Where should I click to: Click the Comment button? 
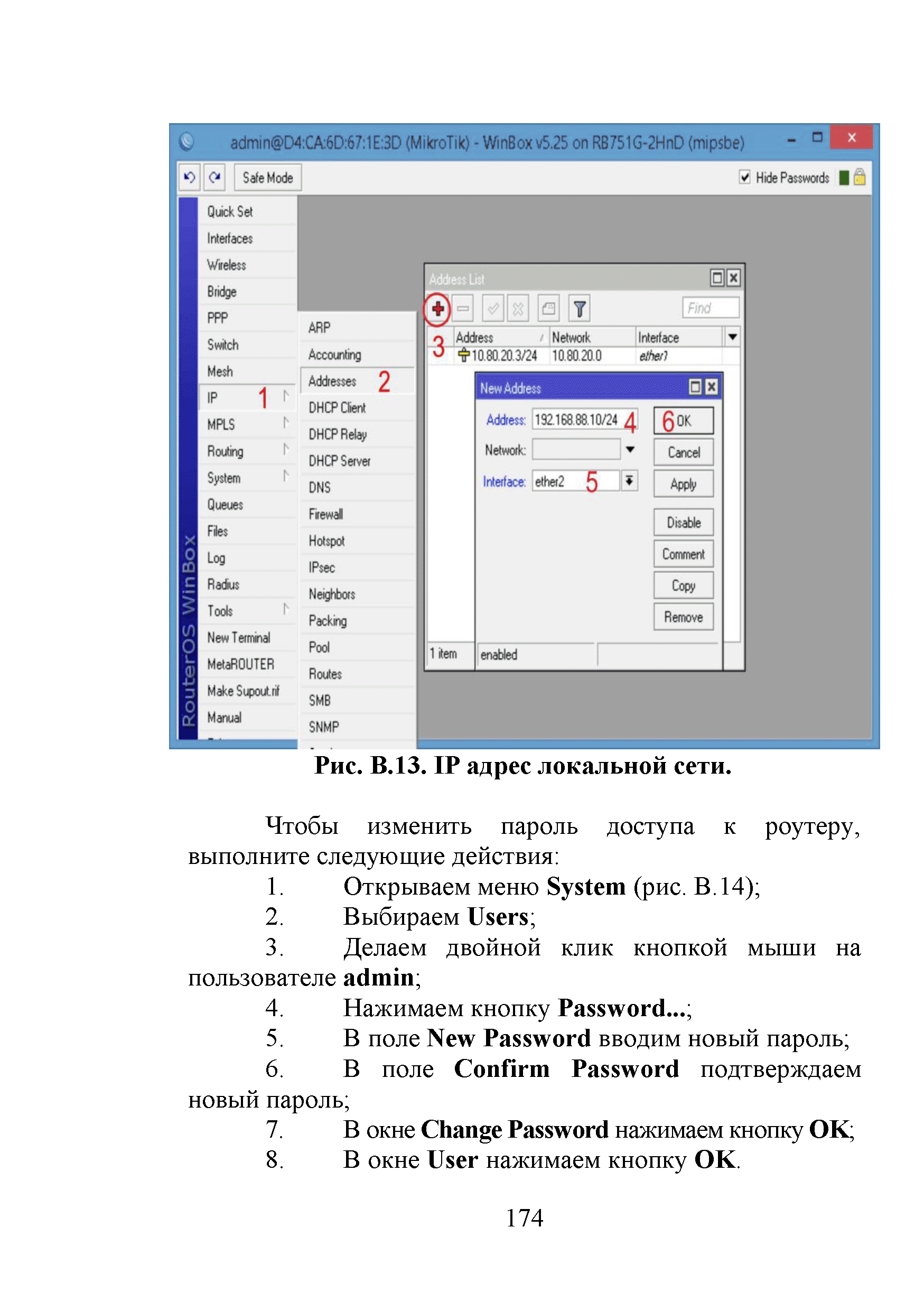(x=683, y=554)
